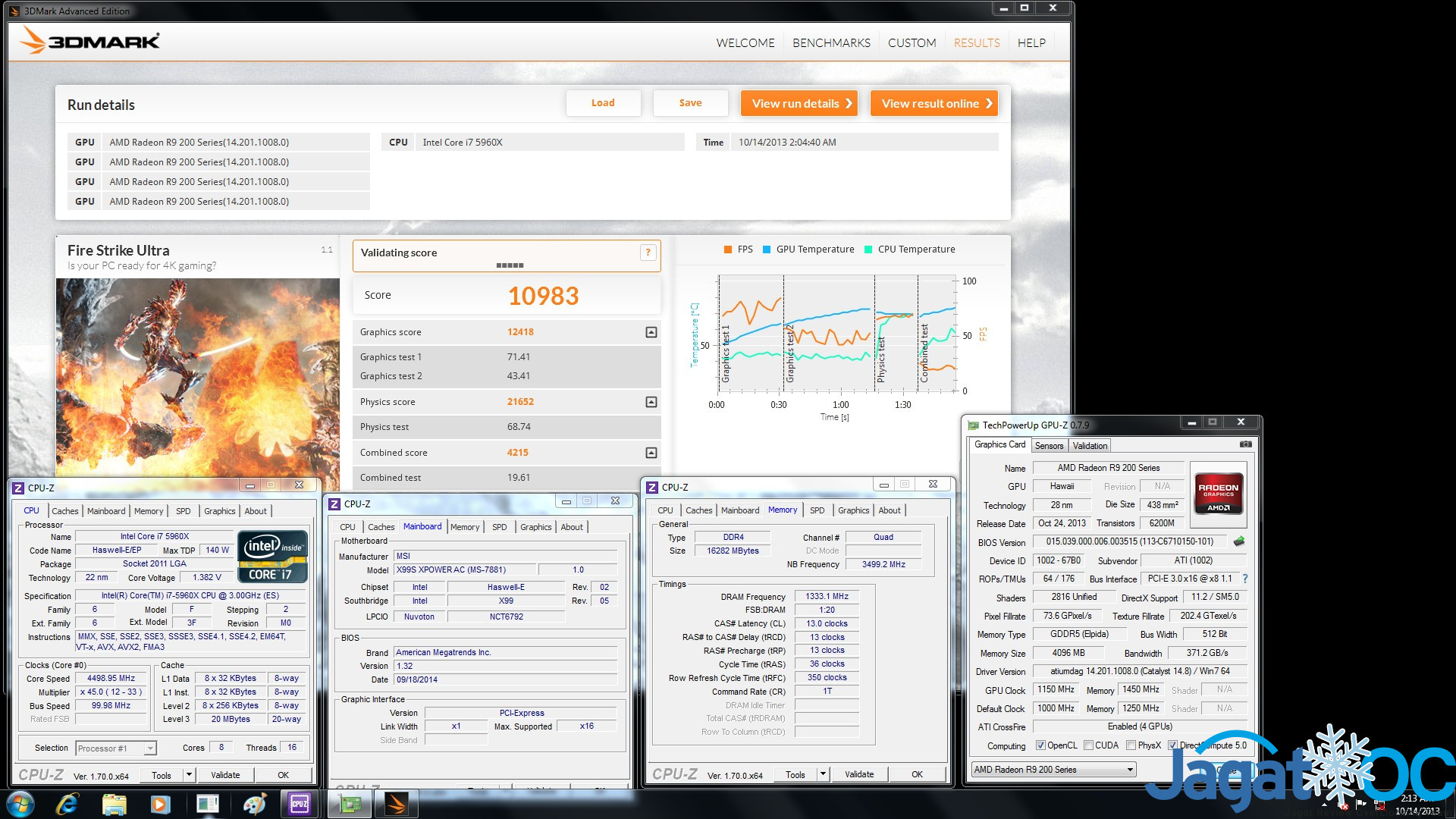Viewport: 1456px width, 819px height.
Task: Click the Bus Interface question mark in GPU-Z
Action: pyautogui.click(x=1244, y=579)
